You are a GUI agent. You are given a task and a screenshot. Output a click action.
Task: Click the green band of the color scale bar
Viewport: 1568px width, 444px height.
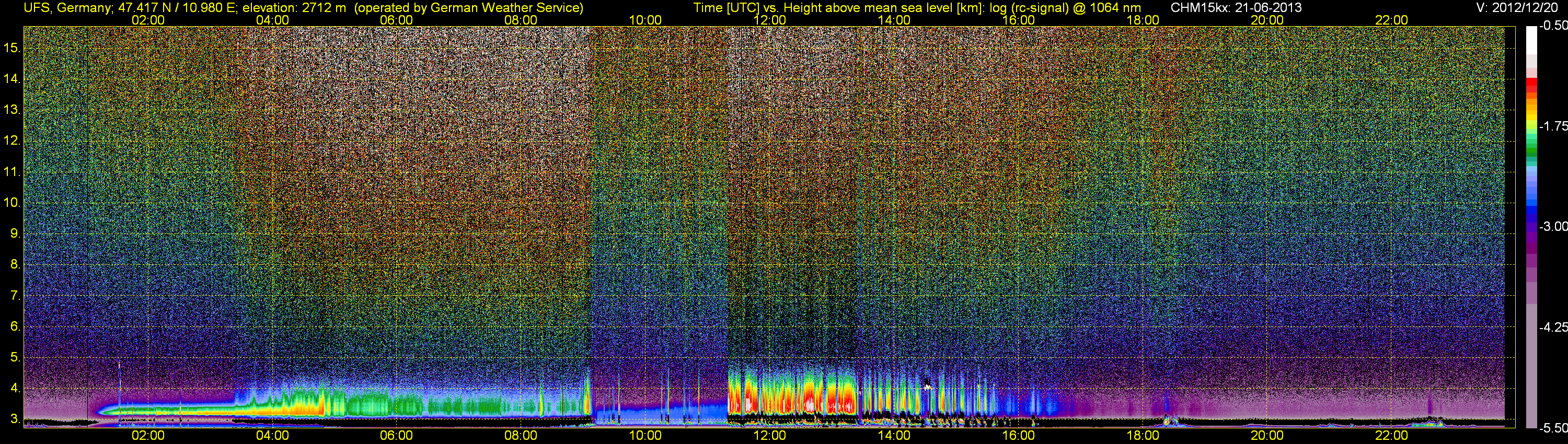pyautogui.click(x=1531, y=150)
